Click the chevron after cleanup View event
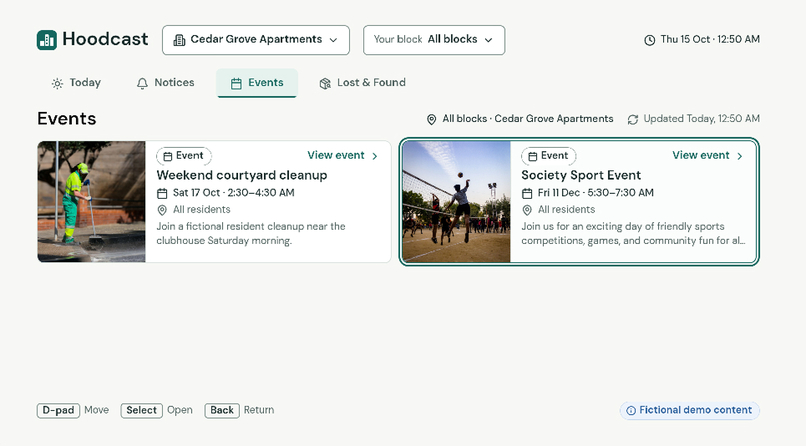 pyautogui.click(x=375, y=156)
